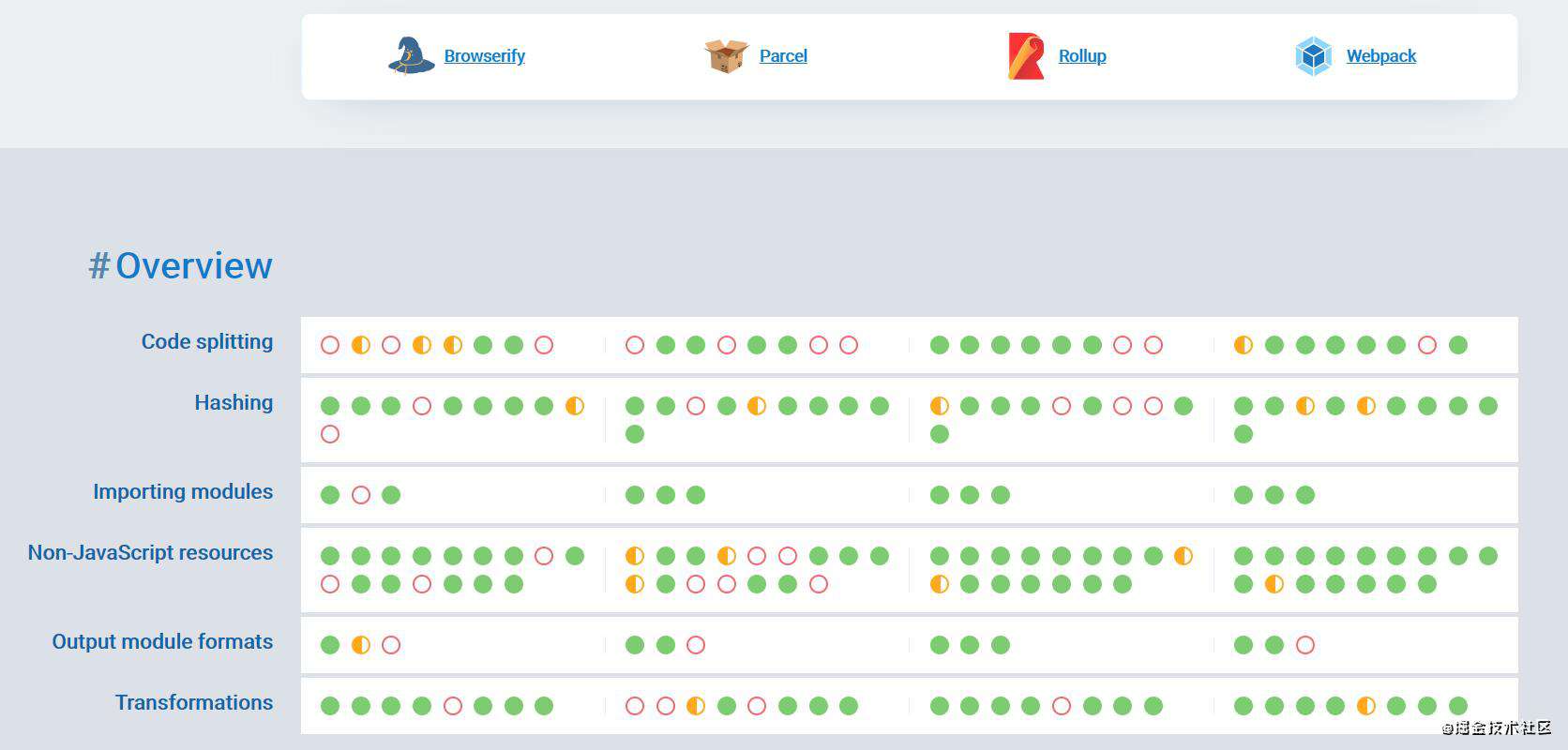Click empty red circle in Parcel's Output module formats
The image size is (1568, 750).
point(696,645)
